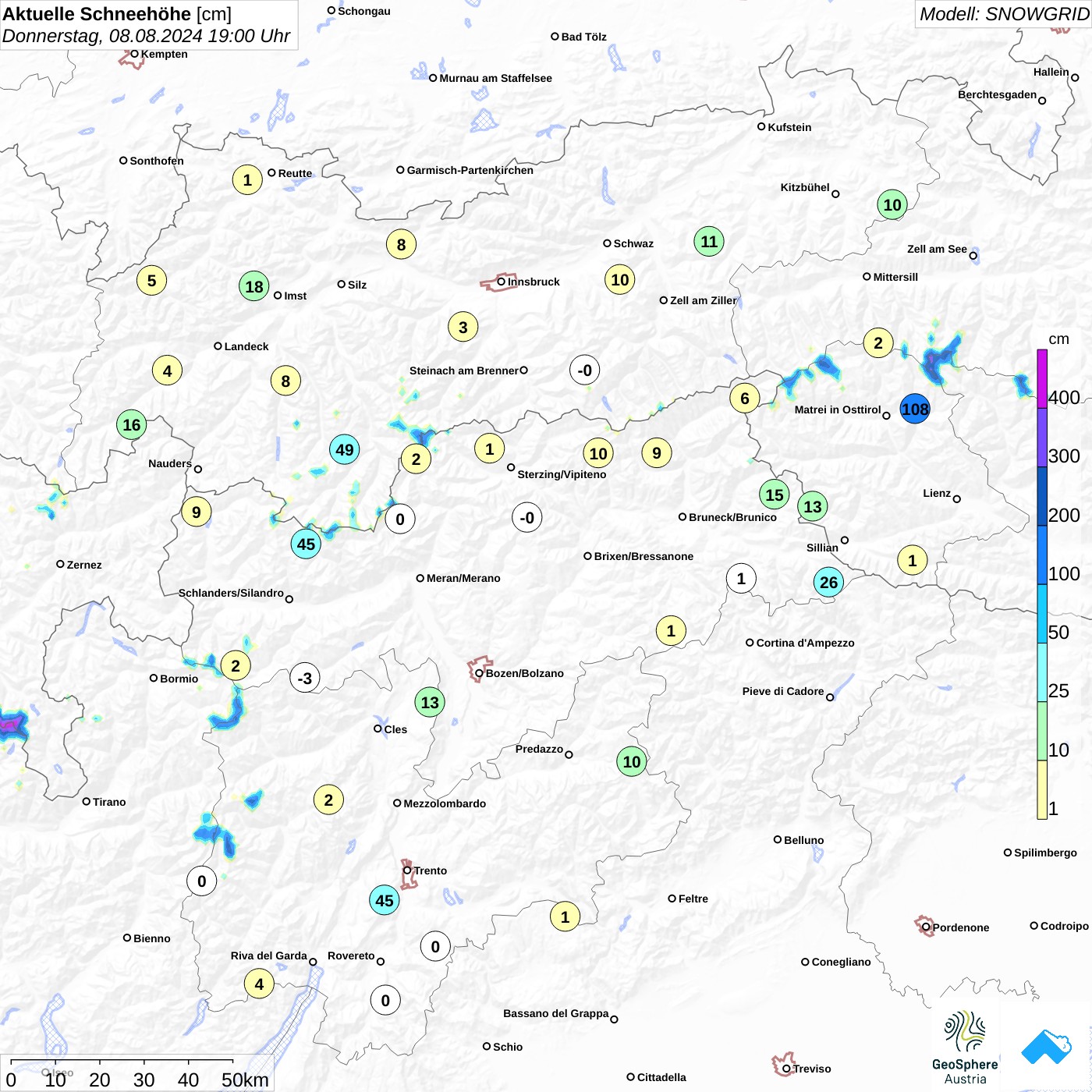Click the Donnerstag 08.08.2024 date text
The image size is (1092, 1092).
click(x=146, y=36)
